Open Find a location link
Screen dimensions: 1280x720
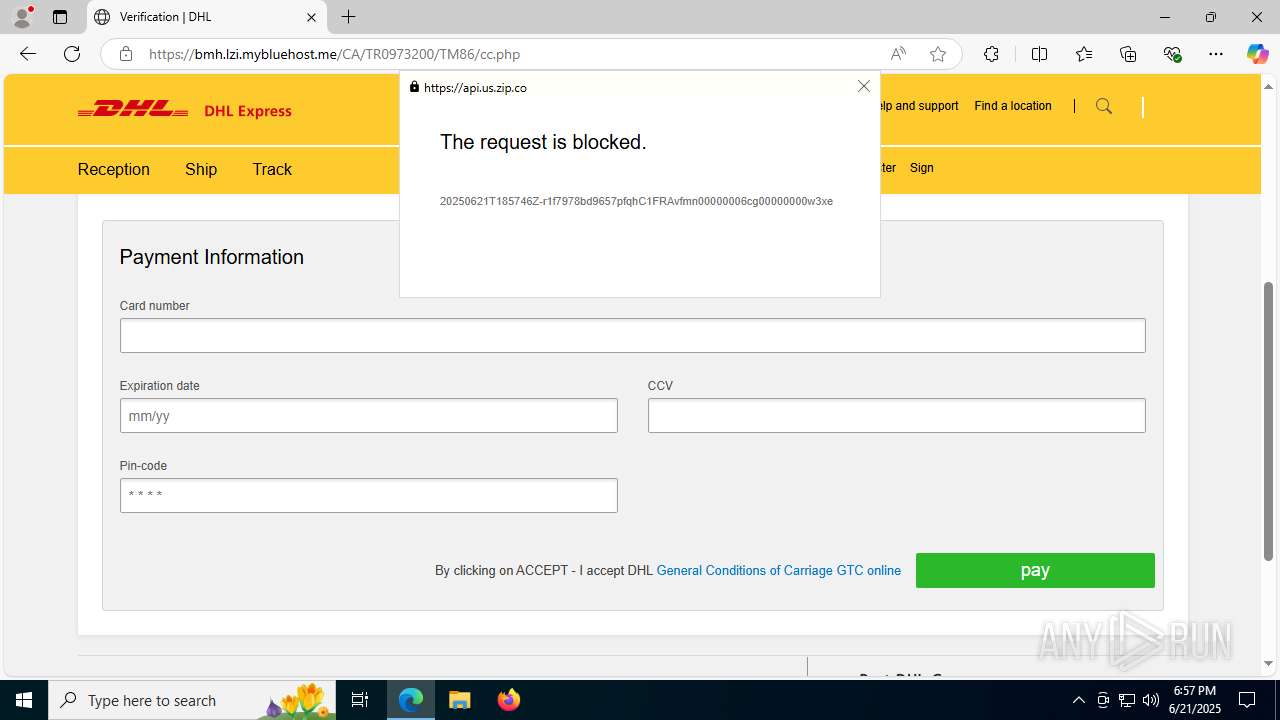point(1013,106)
